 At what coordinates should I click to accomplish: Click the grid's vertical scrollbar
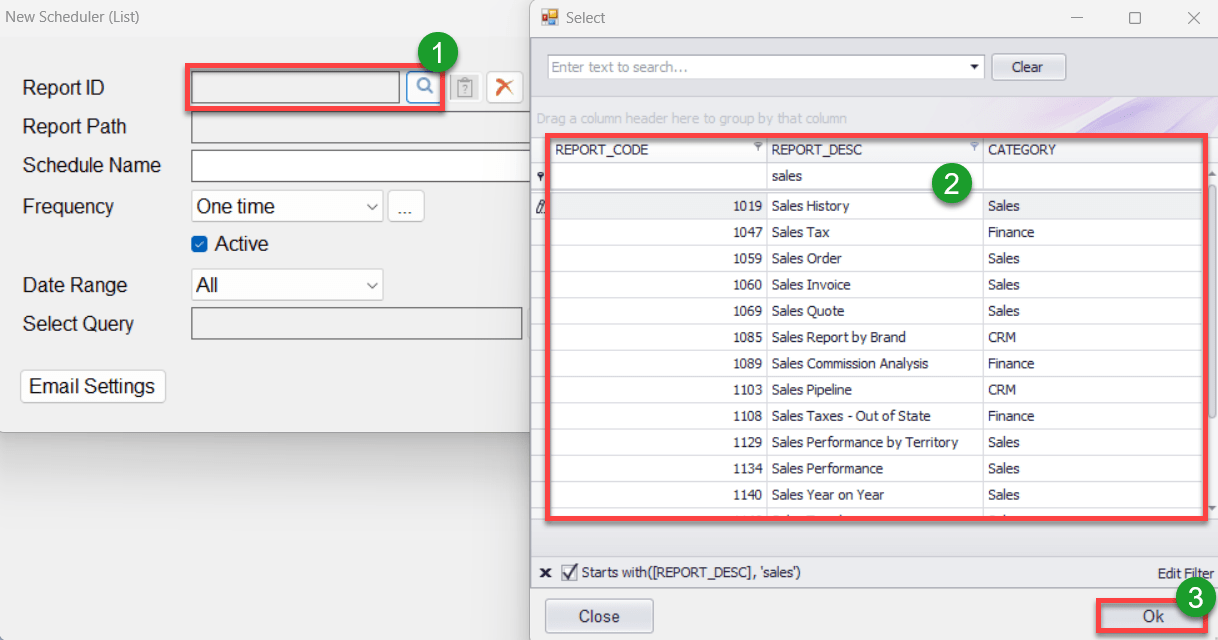click(x=1211, y=300)
